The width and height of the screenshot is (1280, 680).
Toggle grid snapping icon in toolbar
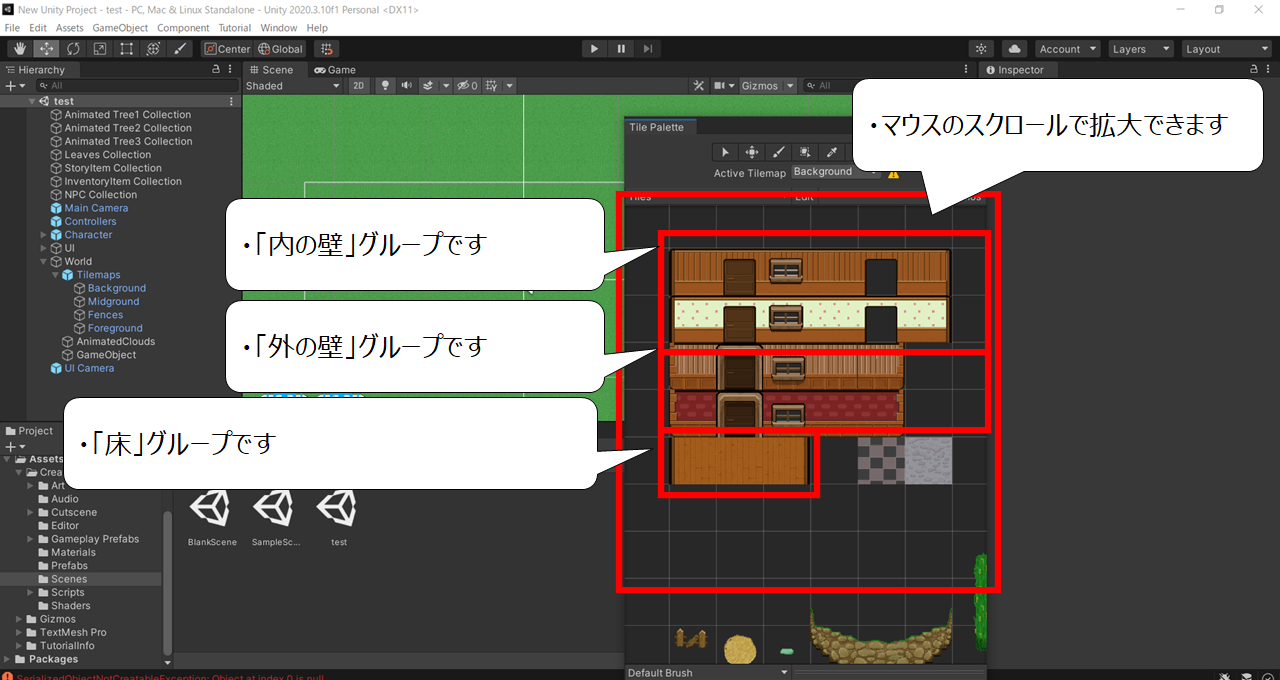point(326,48)
